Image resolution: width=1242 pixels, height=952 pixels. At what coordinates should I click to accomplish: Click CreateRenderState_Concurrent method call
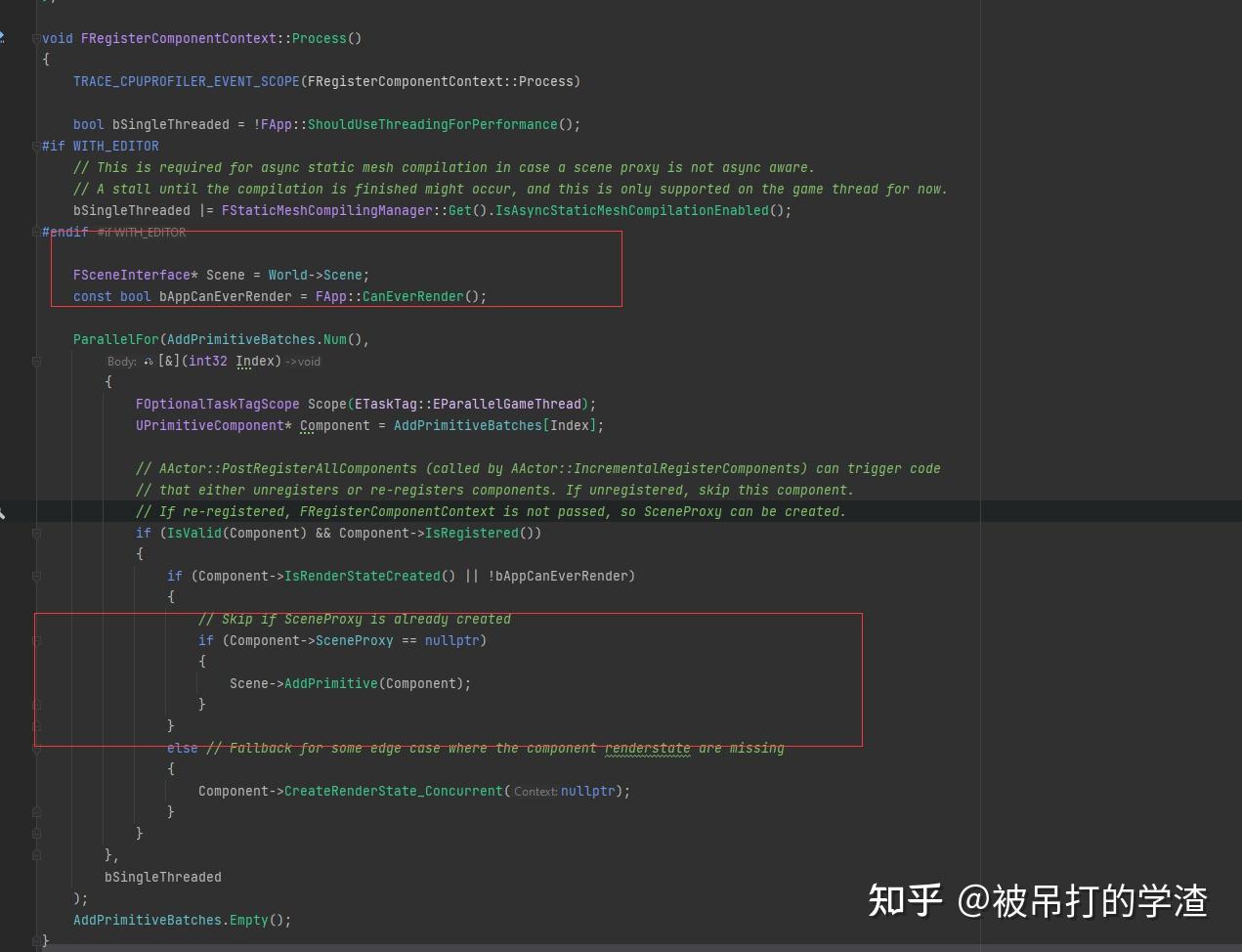point(394,791)
